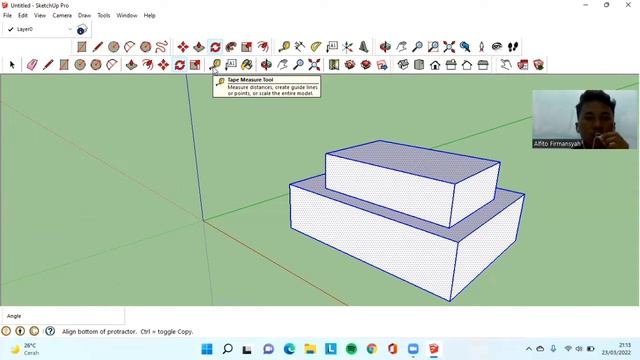Image resolution: width=640 pixels, height=360 pixels.
Task: Click the Instructor question mark status icon
Action: point(50,331)
